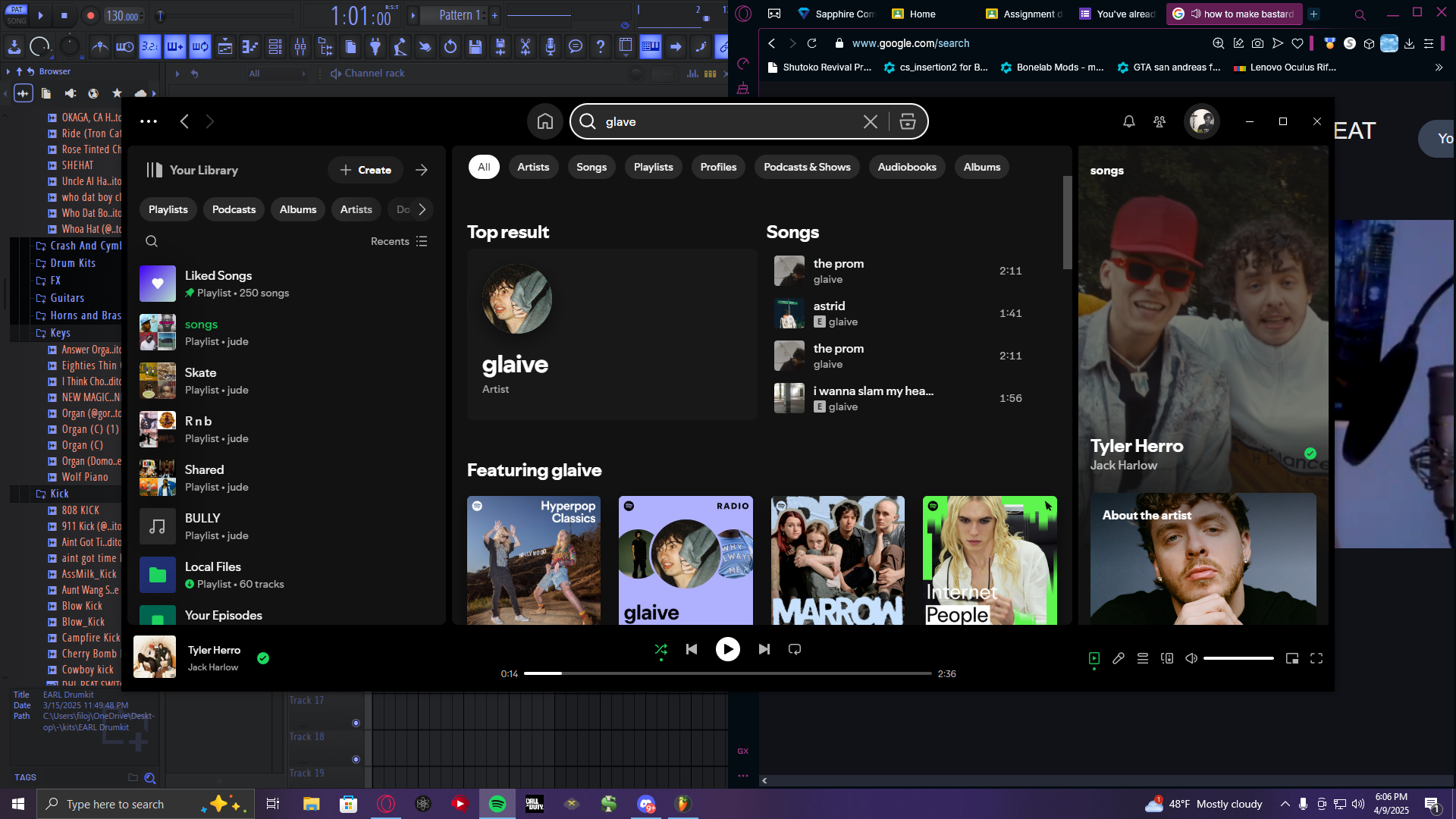
Task: Open the mini player icon
Action: [1292, 658]
